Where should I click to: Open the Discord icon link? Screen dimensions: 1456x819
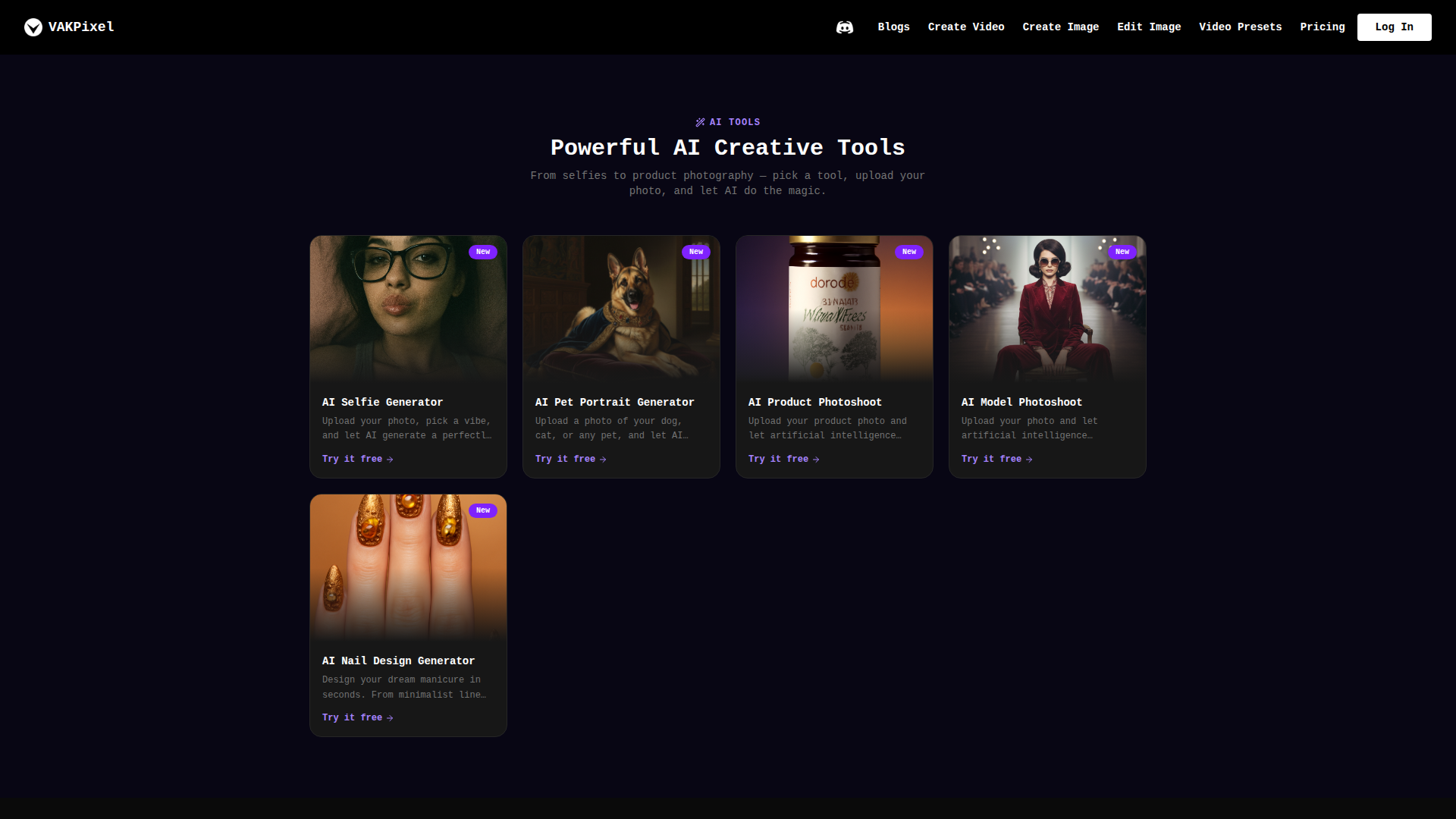coord(844,27)
